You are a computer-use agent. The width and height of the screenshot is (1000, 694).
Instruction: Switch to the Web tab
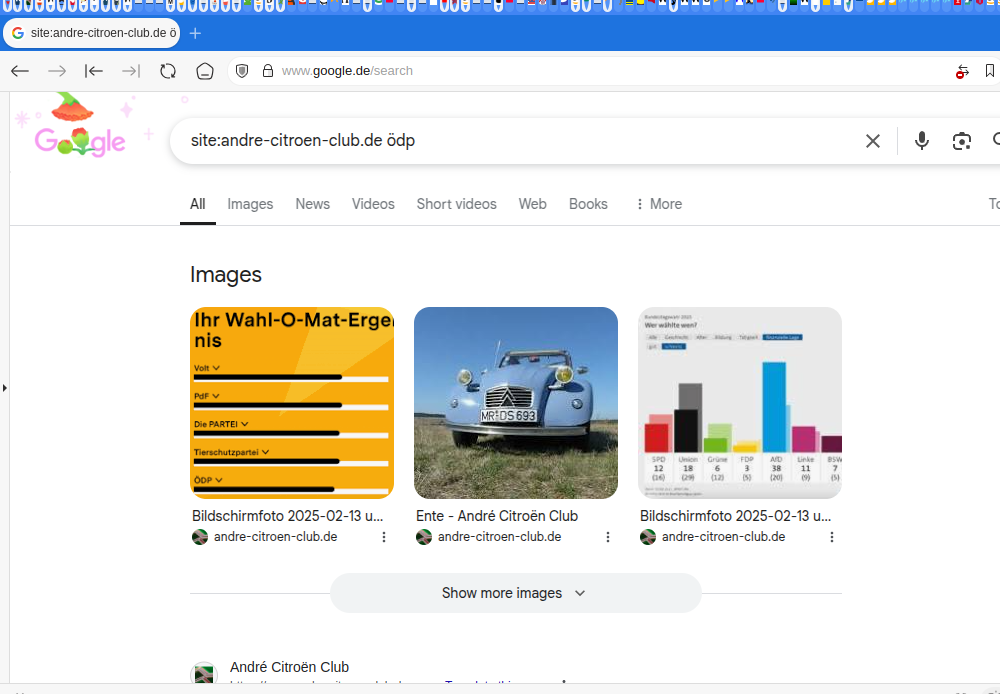pos(533,204)
